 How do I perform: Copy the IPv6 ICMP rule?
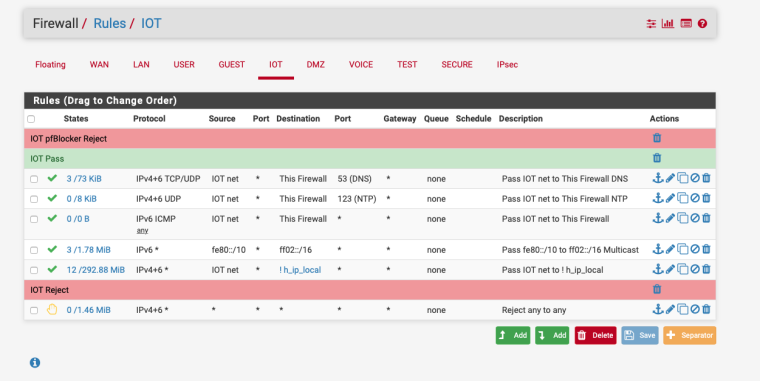(x=682, y=218)
